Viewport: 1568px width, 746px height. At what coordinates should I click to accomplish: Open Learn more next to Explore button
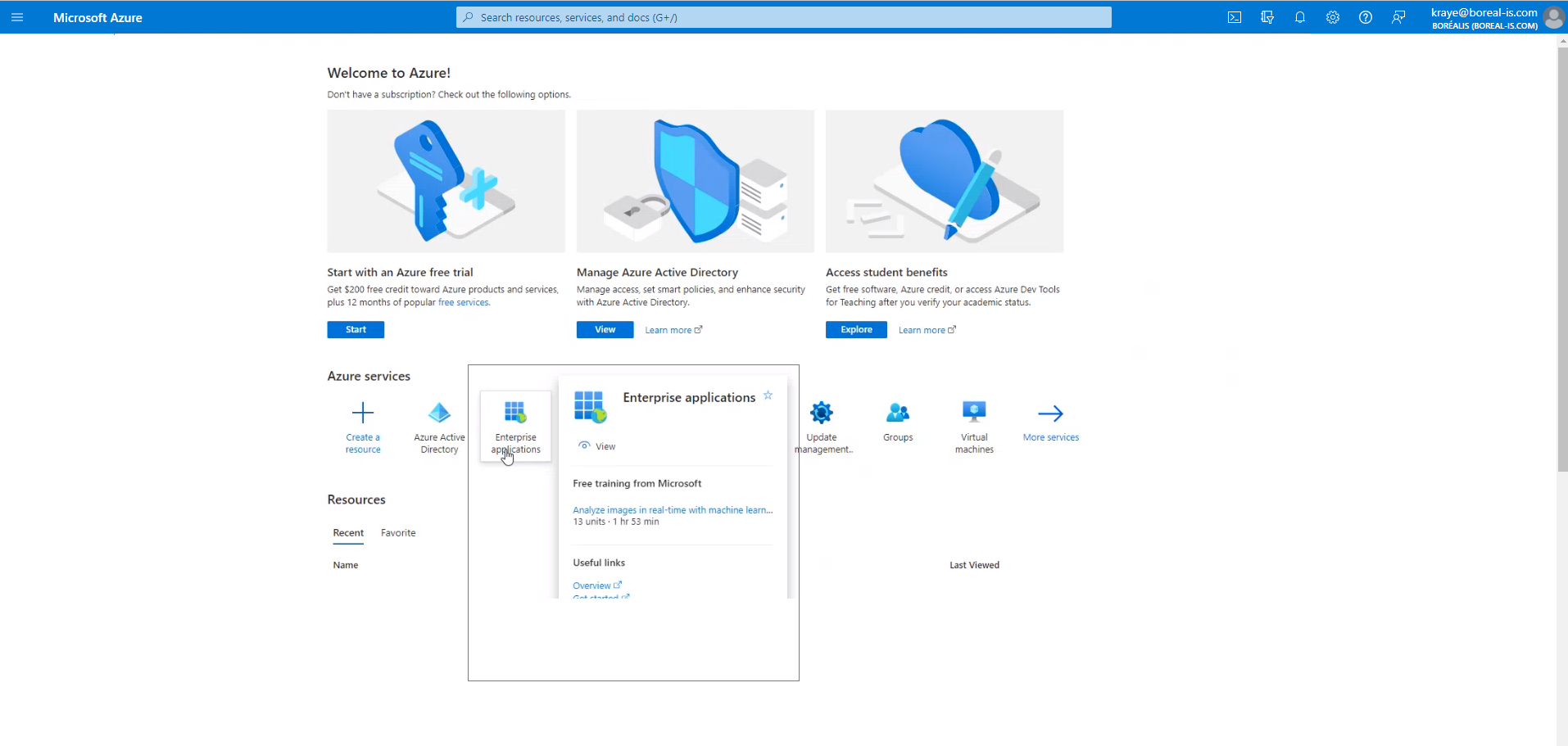click(x=927, y=330)
